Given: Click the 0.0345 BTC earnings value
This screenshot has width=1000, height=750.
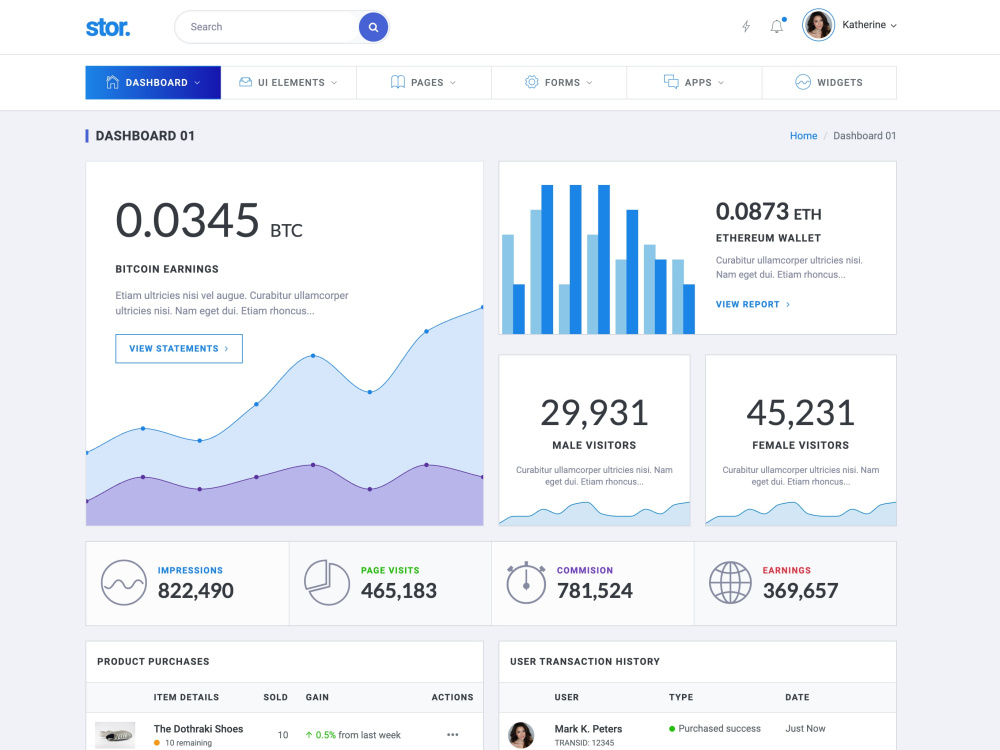Looking at the screenshot, I should 209,220.
